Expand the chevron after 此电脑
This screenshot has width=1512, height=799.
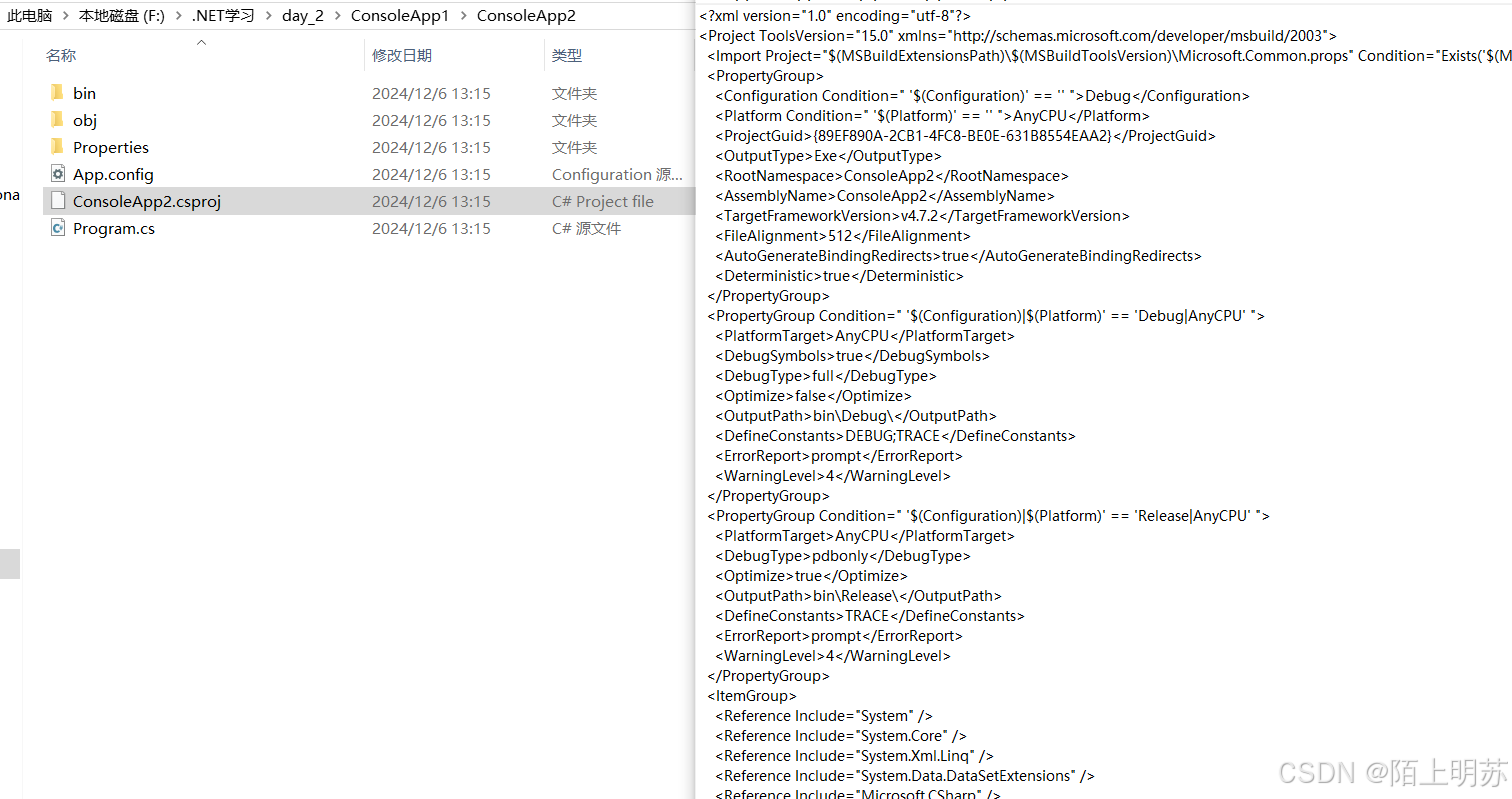point(66,16)
